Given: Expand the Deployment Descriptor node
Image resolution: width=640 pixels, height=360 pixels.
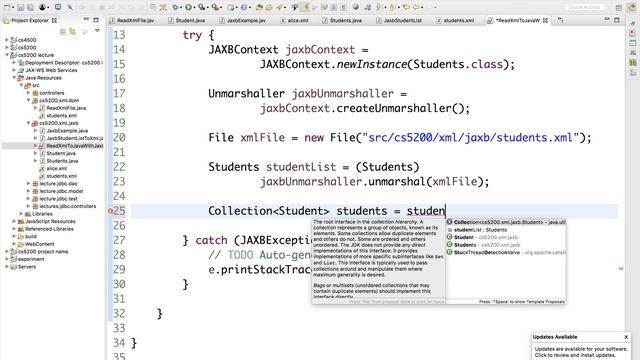Looking at the screenshot, I should (x=14, y=62).
